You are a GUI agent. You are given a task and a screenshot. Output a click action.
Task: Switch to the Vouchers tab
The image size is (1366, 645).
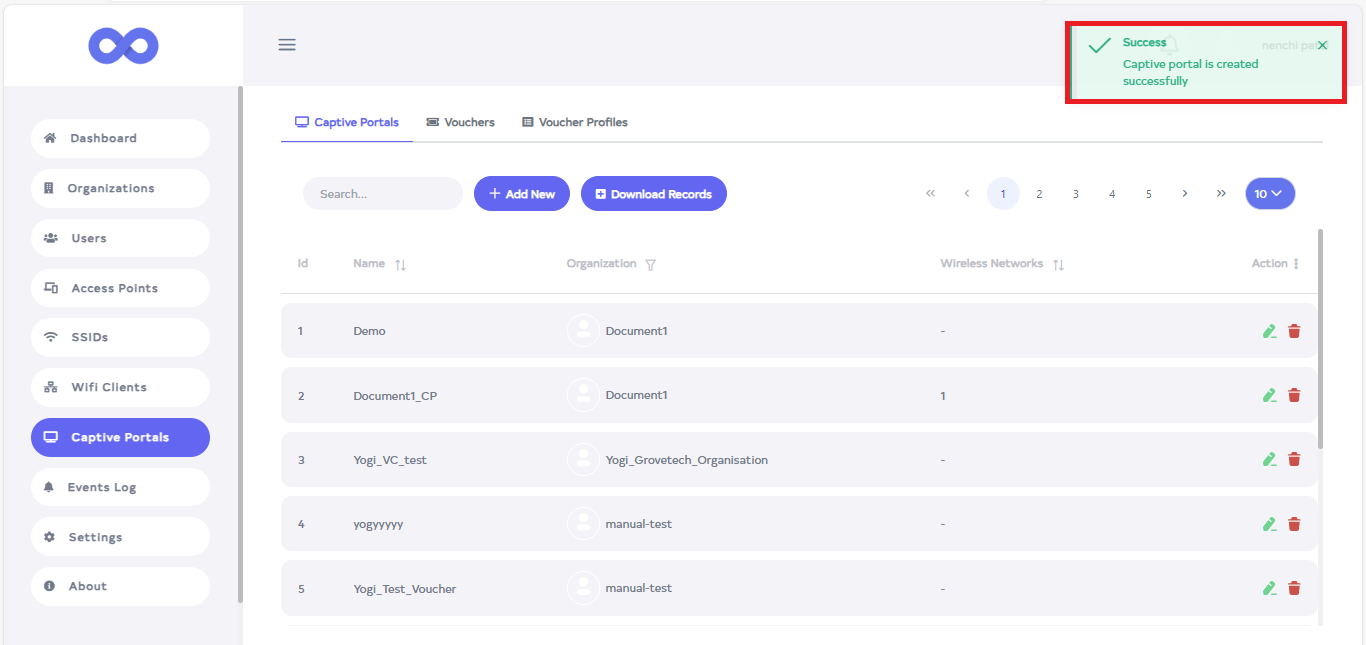click(x=460, y=122)
